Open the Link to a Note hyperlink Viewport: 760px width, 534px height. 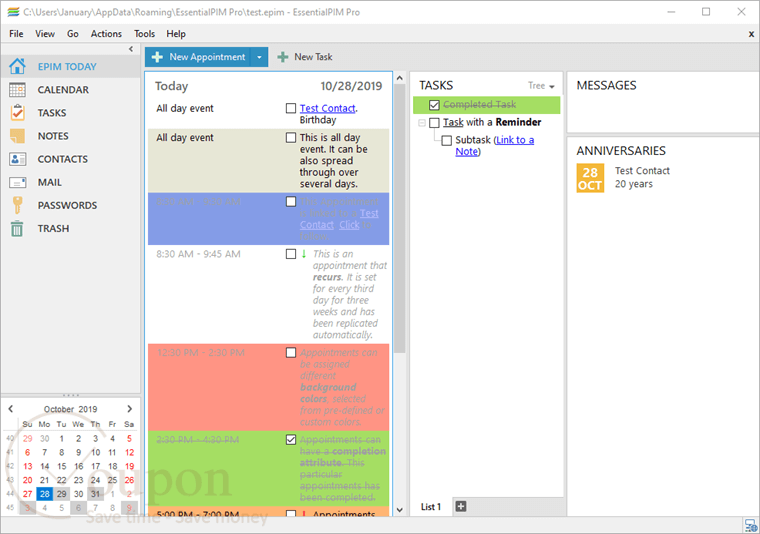tap(495, 146)
